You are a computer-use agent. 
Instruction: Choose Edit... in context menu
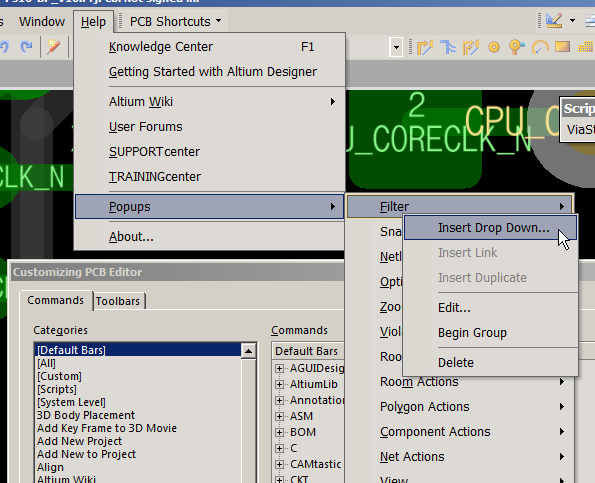point(491,308)
